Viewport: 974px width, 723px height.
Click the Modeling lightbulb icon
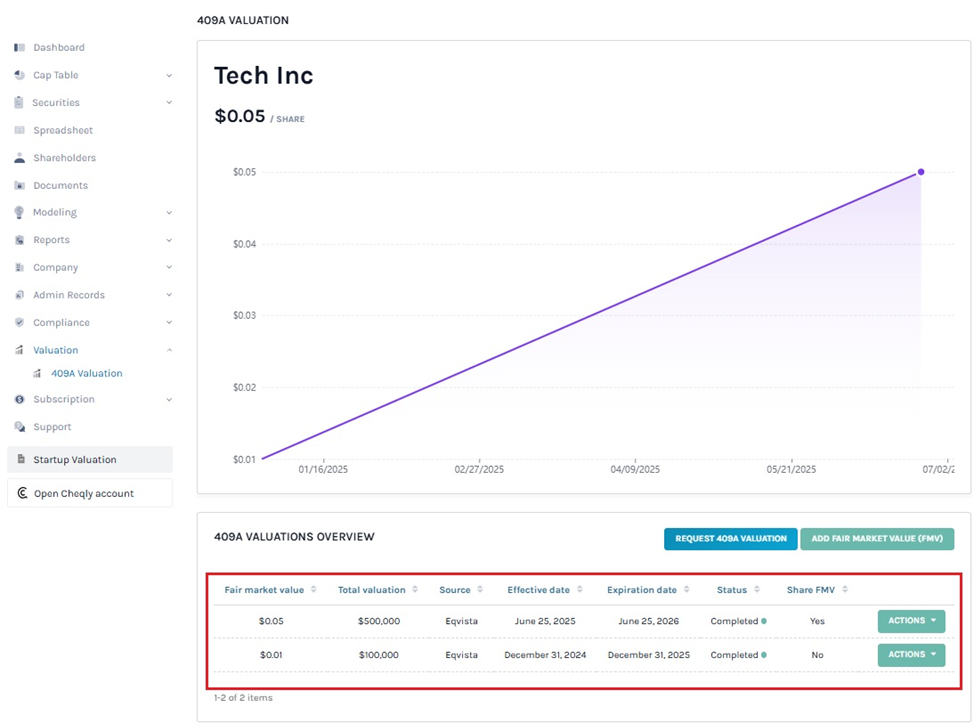click(x=20, y=213)
